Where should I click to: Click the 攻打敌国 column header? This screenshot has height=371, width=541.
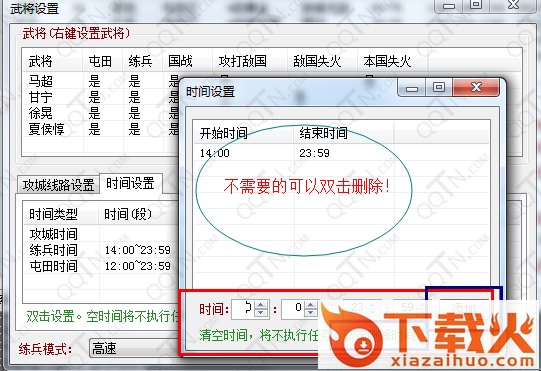[x=250, y=61]
